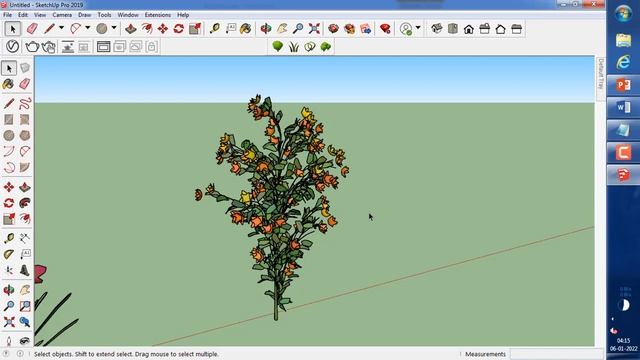640x360 pixels.
Task: Expand the Arc tool dropdown arrow
Action: 87,28
